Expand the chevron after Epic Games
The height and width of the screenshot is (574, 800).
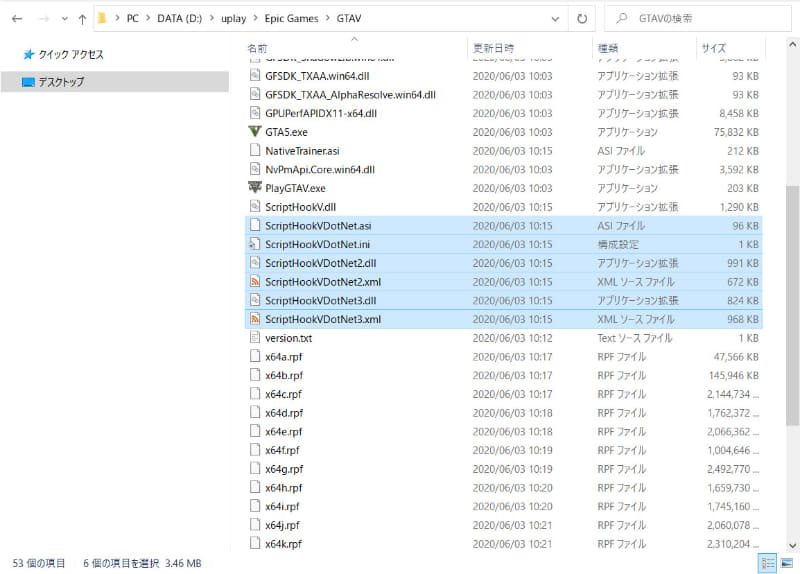click(x=328, y=18)
